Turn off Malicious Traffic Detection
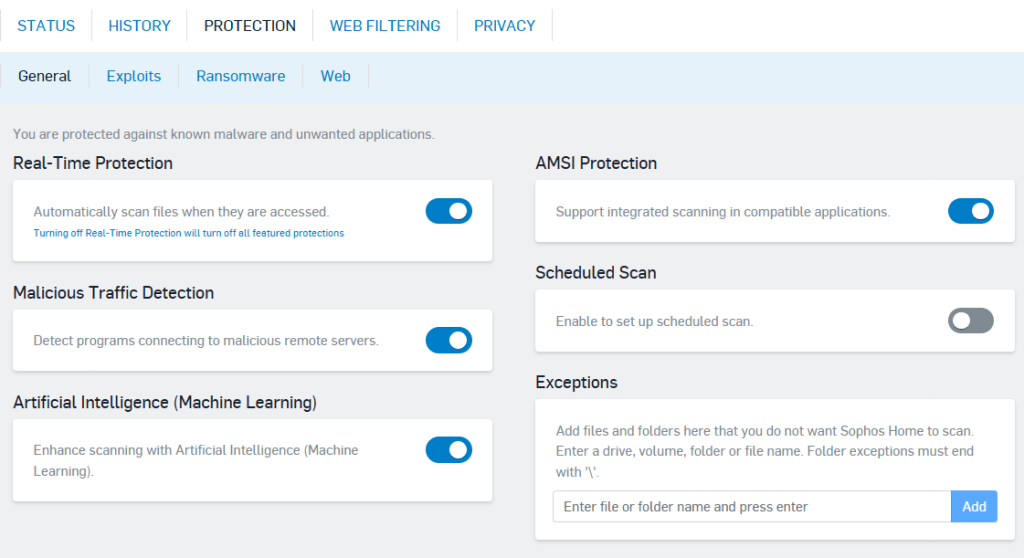The width and height of the screenshot is (1024, 558). pos(449,340)
